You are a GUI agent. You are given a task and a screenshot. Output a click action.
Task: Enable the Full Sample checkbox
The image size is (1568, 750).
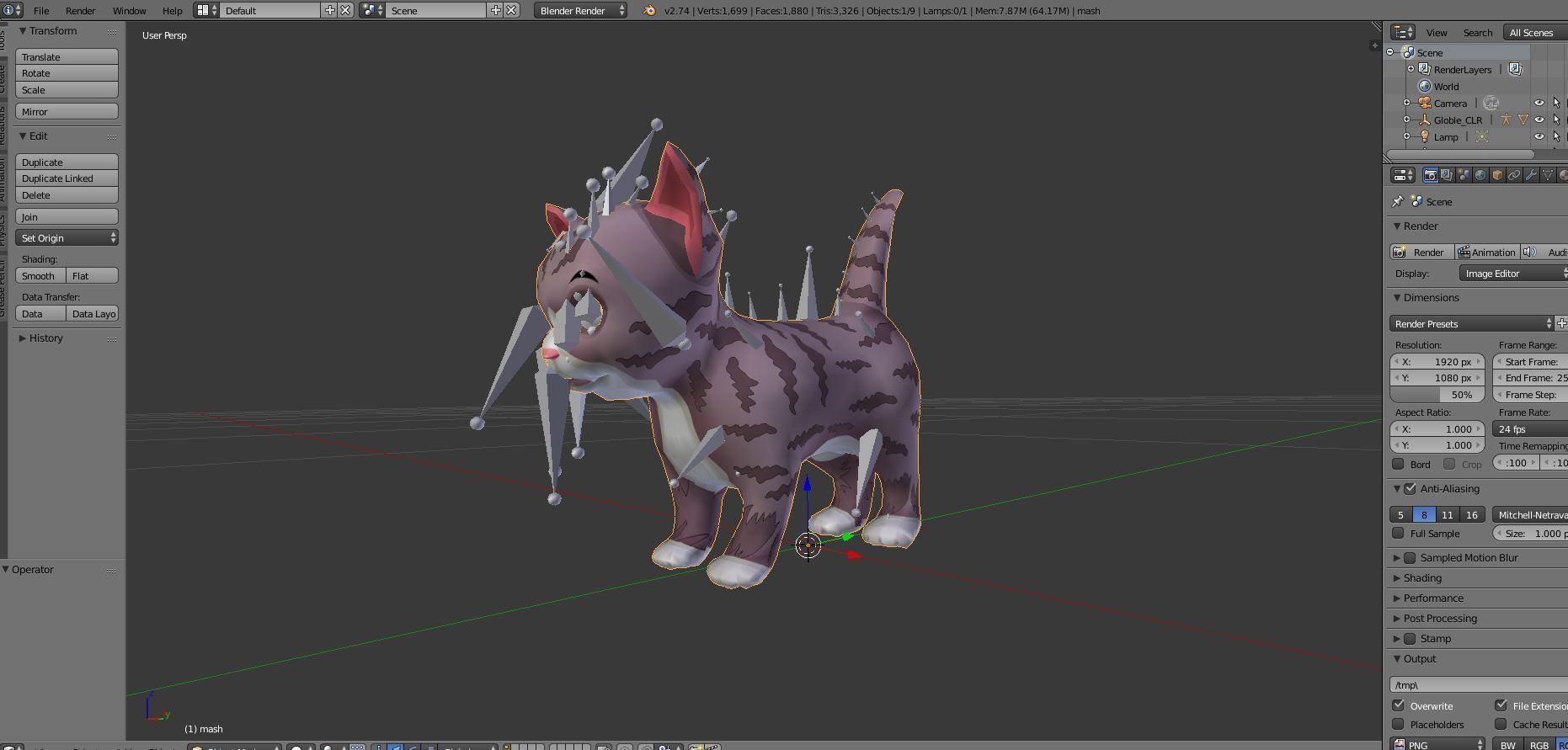click(x=1399, y=533)
